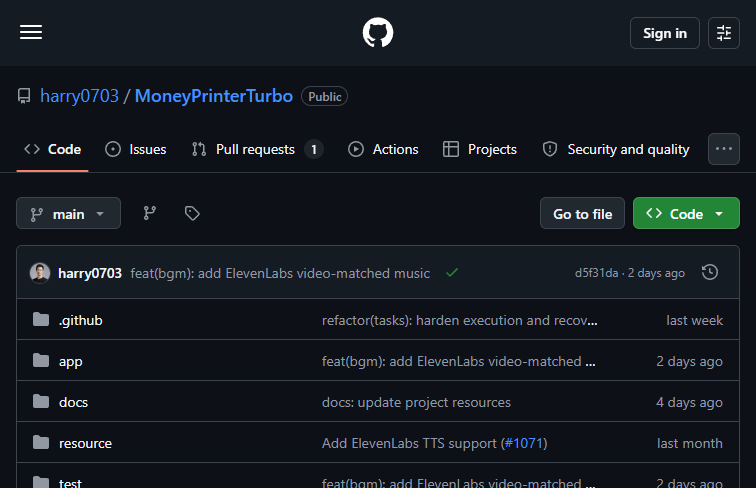This screenshot has width=756, height=488.
Task: Open the latest commit message about ElevenLabs music
Action: [280, 273]
